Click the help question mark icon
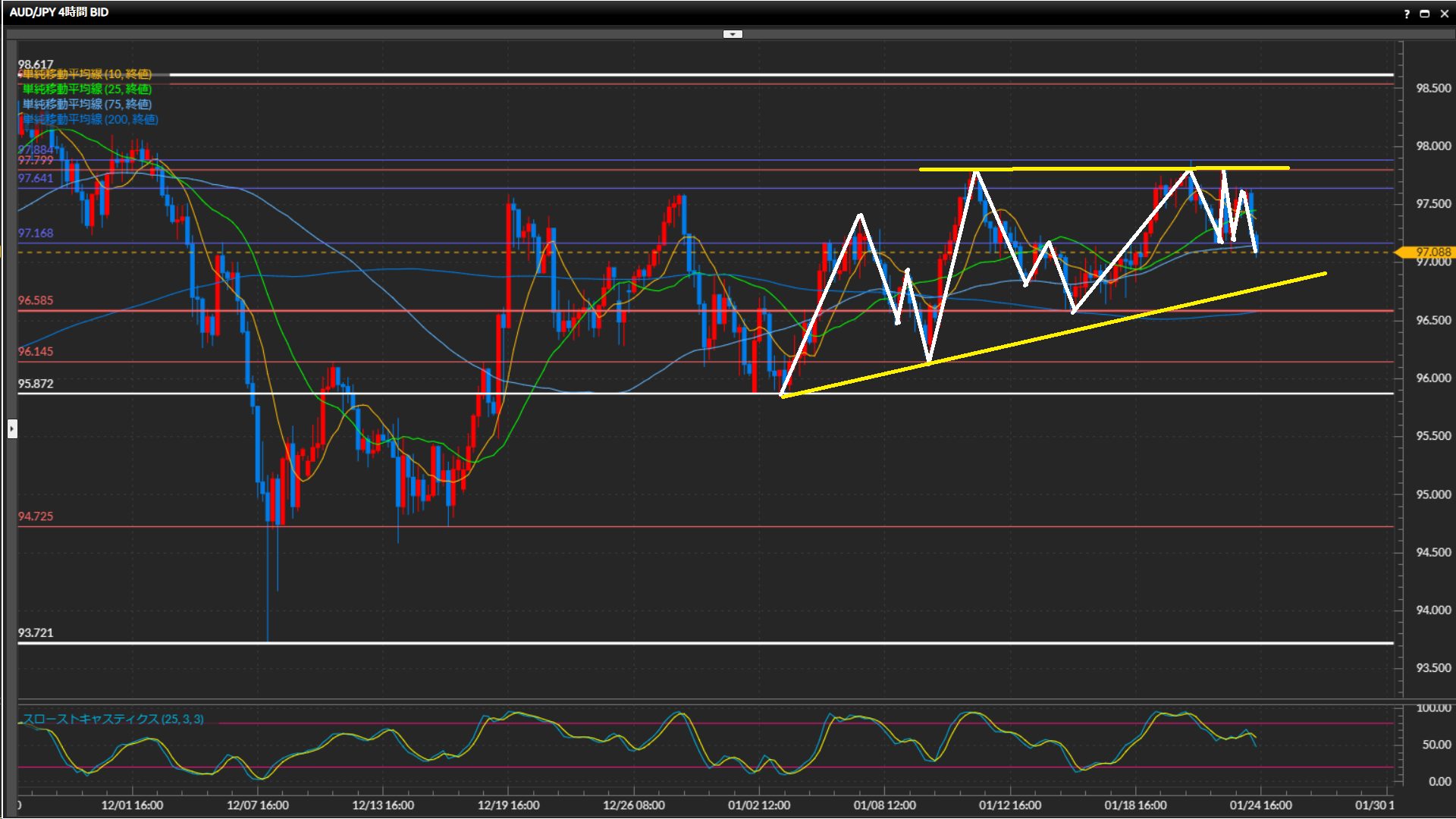This screenshot has height=819, width=1456. (1407, 14)
